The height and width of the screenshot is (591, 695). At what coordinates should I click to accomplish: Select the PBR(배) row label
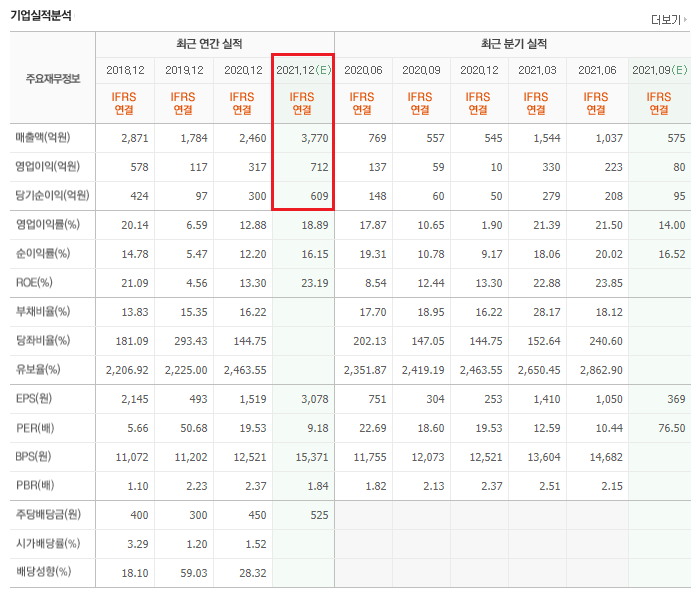click(35, 485)
